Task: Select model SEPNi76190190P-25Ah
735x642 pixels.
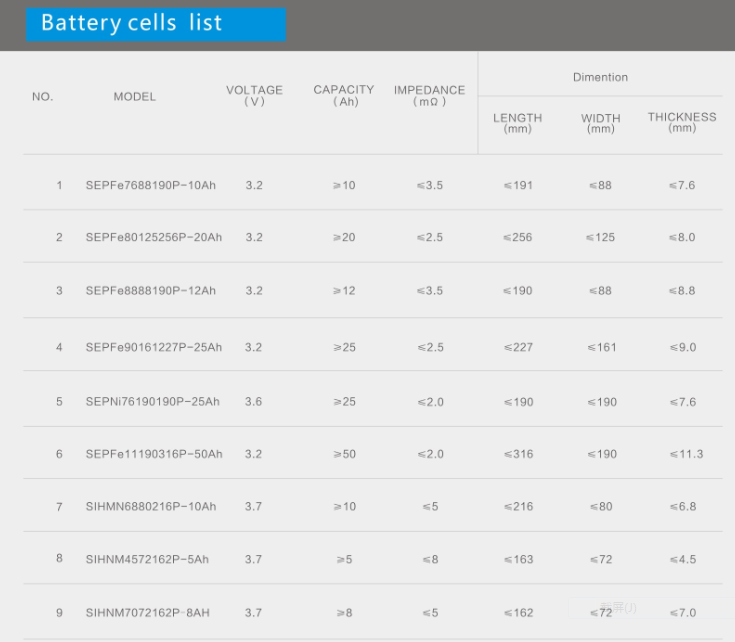Action: [152, 402]
